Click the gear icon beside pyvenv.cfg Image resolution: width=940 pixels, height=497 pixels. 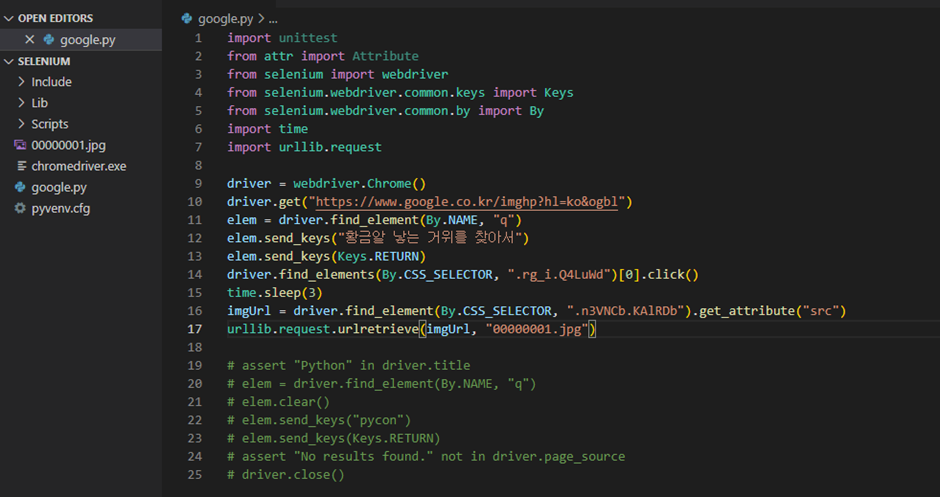click(20, 208)
